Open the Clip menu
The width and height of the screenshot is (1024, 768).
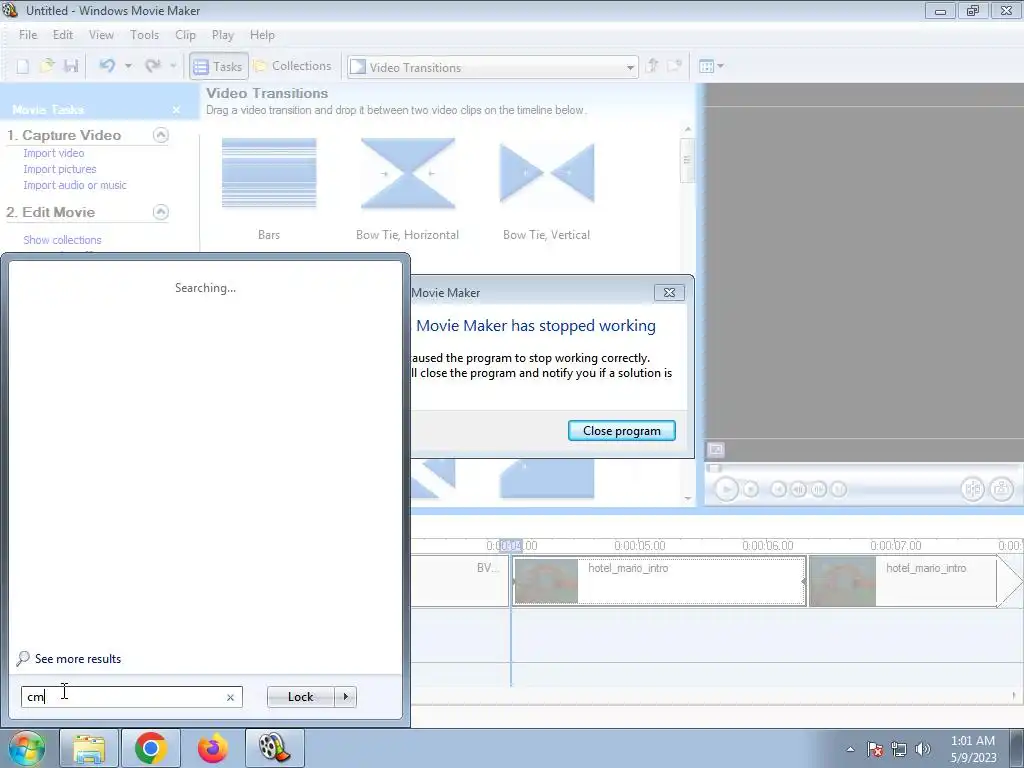pyautogui.click(x=185, y=35)
